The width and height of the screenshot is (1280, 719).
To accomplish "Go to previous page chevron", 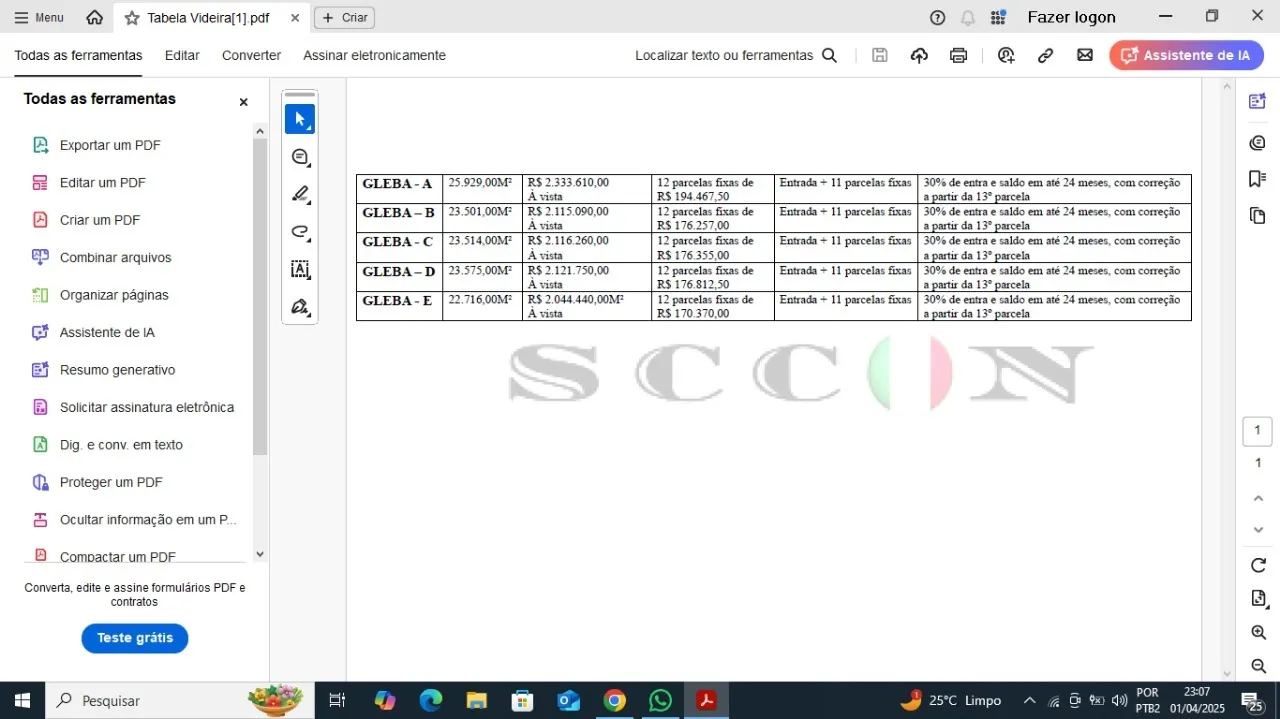I will click(1258, 497).
